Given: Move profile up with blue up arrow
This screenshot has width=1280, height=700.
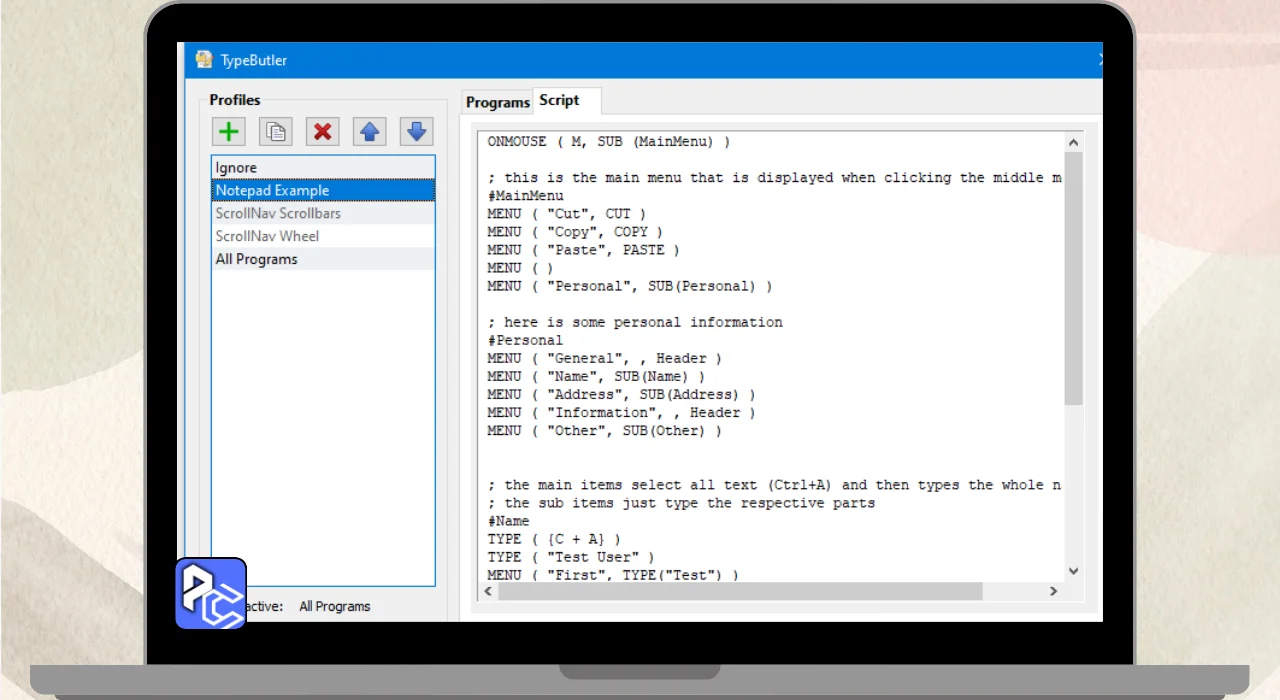Looking at the screenshot, I should pos(369,131).
